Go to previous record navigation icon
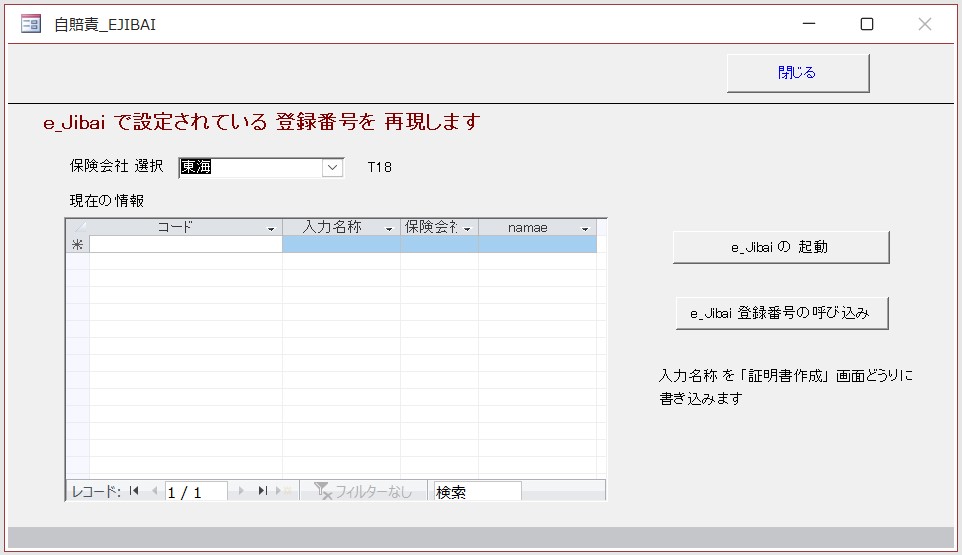The image size is (962, 555). 154,491
